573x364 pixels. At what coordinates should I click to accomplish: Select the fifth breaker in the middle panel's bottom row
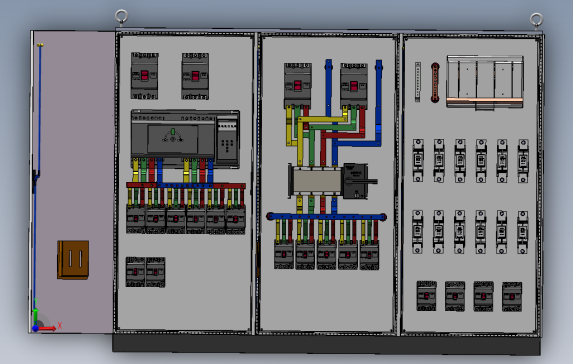369,255
